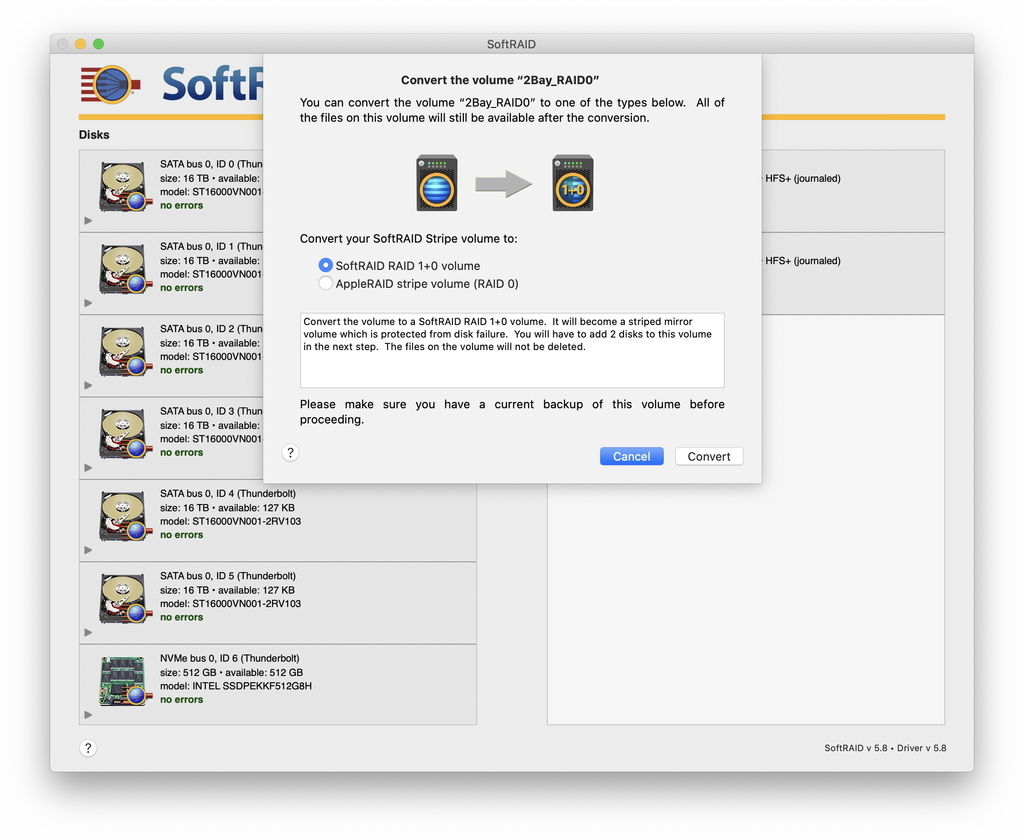Expand the SATA bus 0, ID 3 disk details

pos(88,468)
